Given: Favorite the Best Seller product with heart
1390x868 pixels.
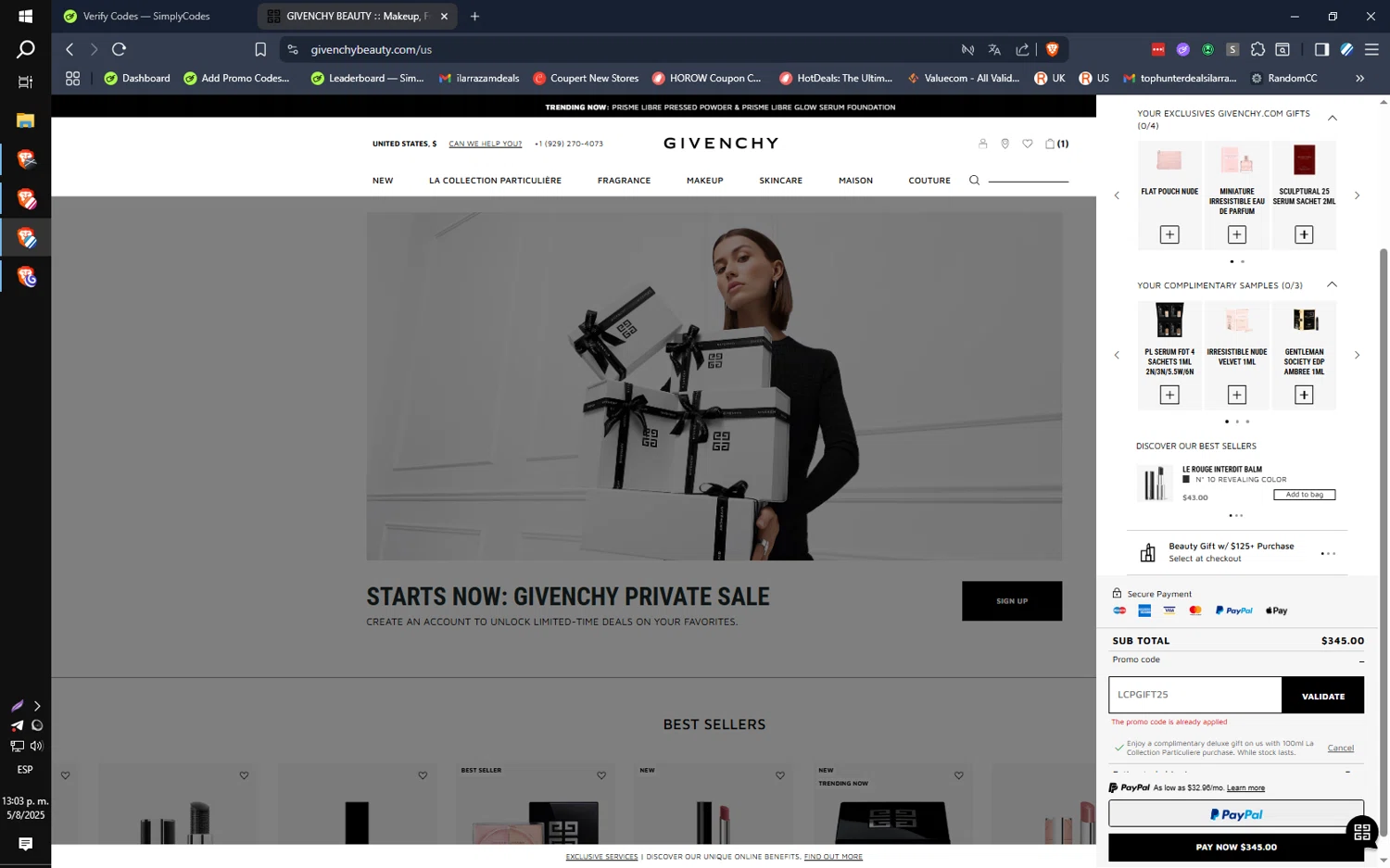Looking at the screenshot, I should [601, 775].
